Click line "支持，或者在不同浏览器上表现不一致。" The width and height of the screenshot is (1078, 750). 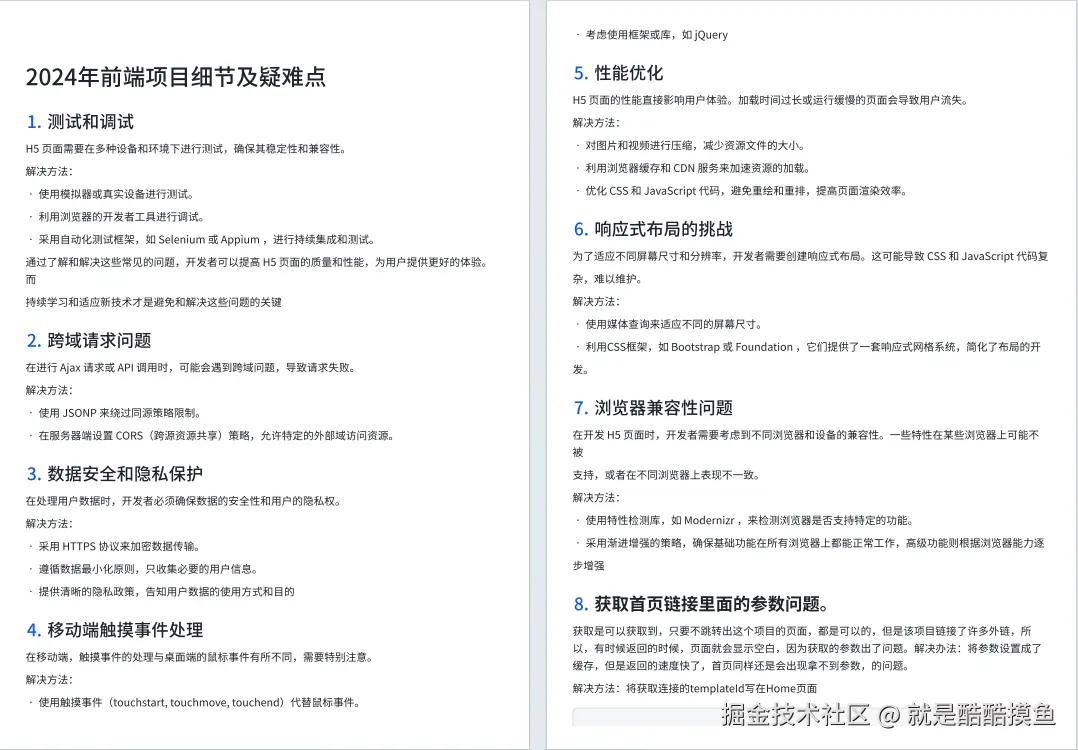[x=666, y=474]
